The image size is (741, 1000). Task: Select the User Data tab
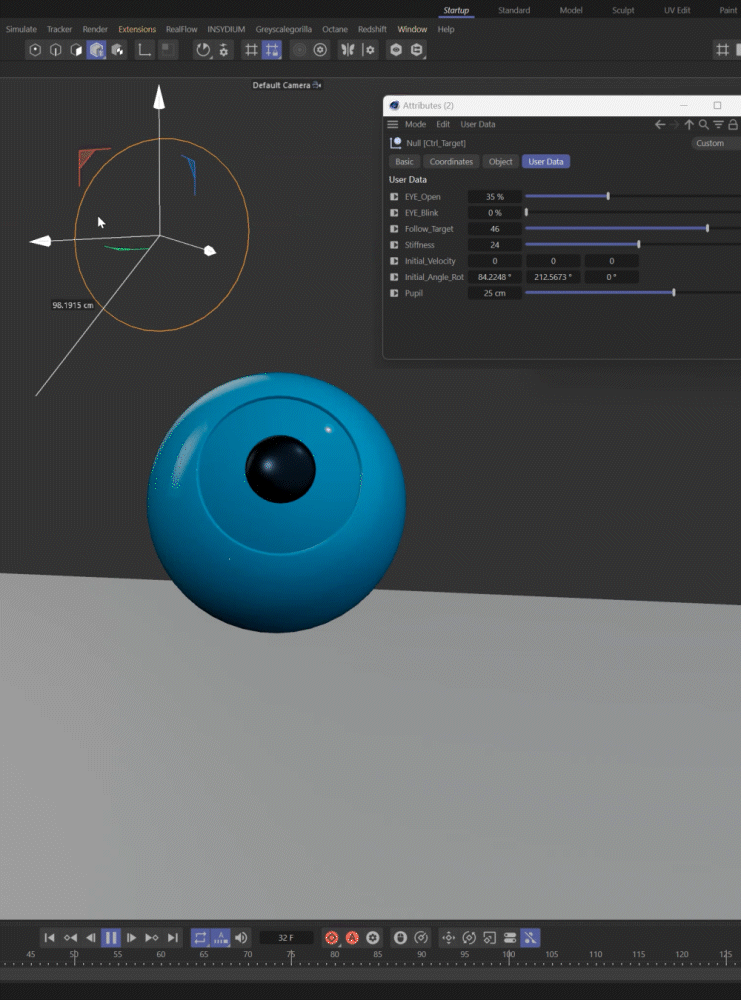(x=546, y=161)
